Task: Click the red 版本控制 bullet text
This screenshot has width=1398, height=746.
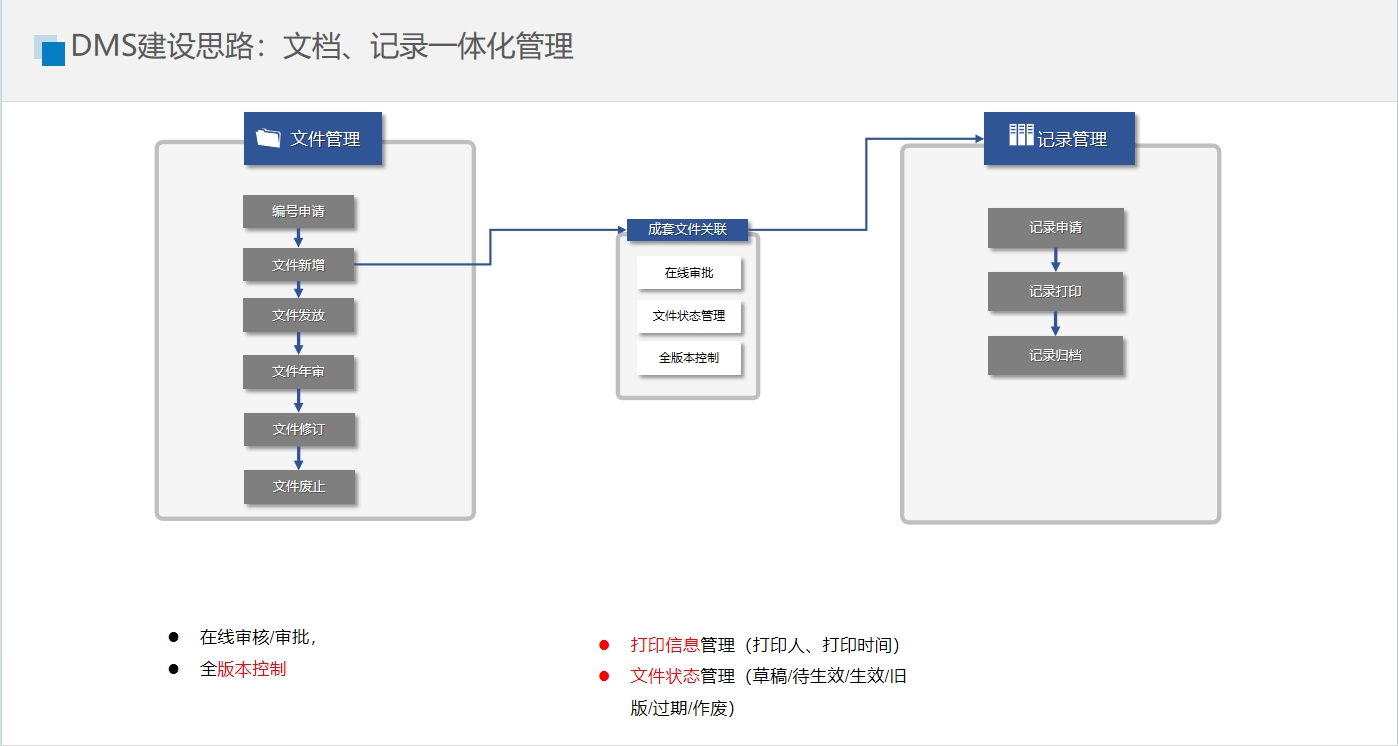Action: pos(251,669)
